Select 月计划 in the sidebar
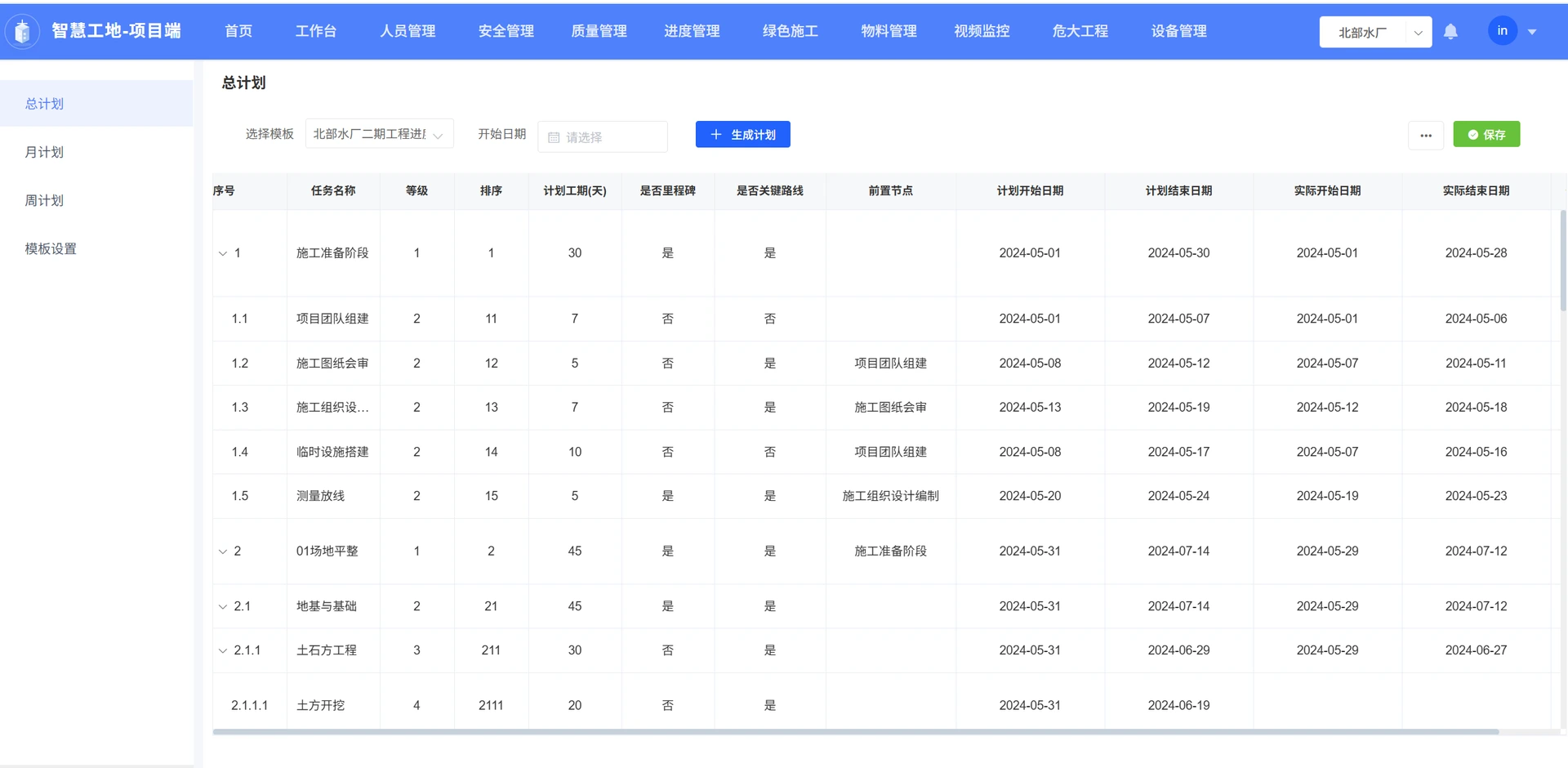Viewport: 1568px width, 768px height. pos(96,152)
